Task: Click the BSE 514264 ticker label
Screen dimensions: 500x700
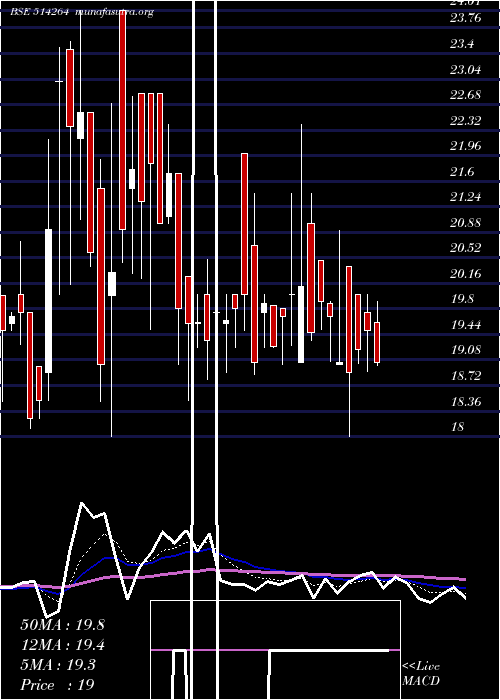Action: tap(39, 12)
